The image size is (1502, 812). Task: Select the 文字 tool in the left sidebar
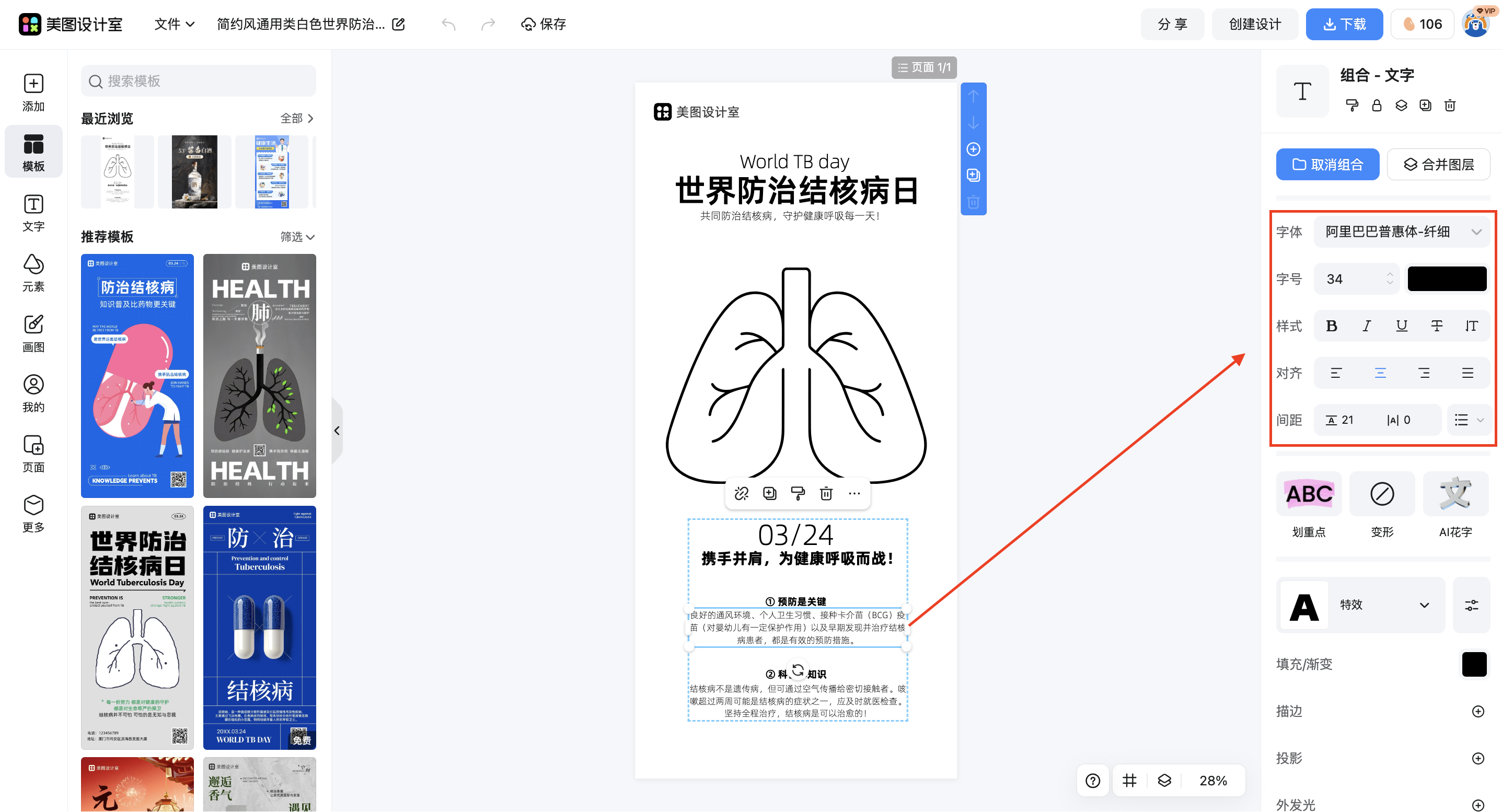tap(33, 213)
